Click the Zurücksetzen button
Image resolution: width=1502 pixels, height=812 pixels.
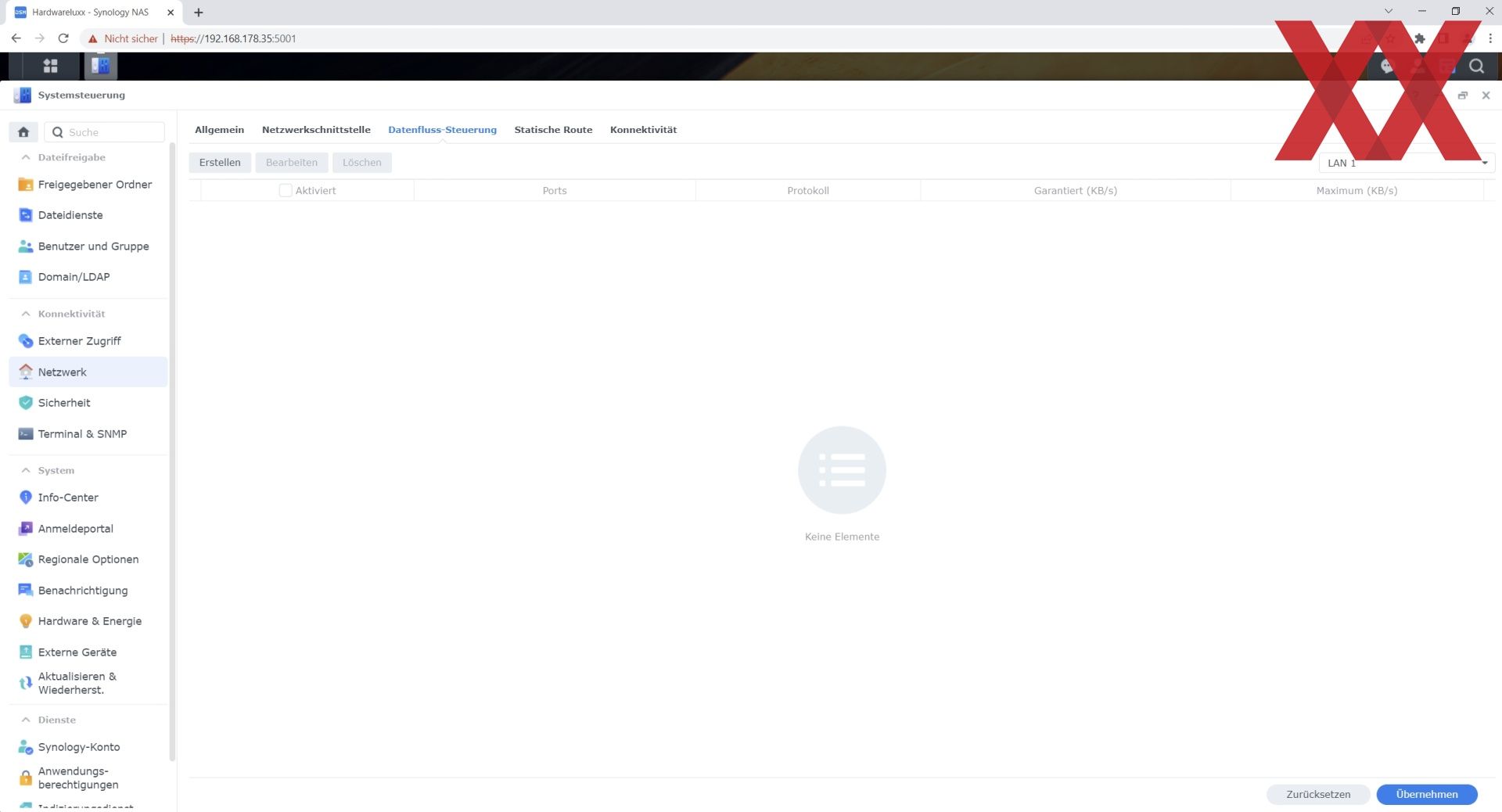1318,795
